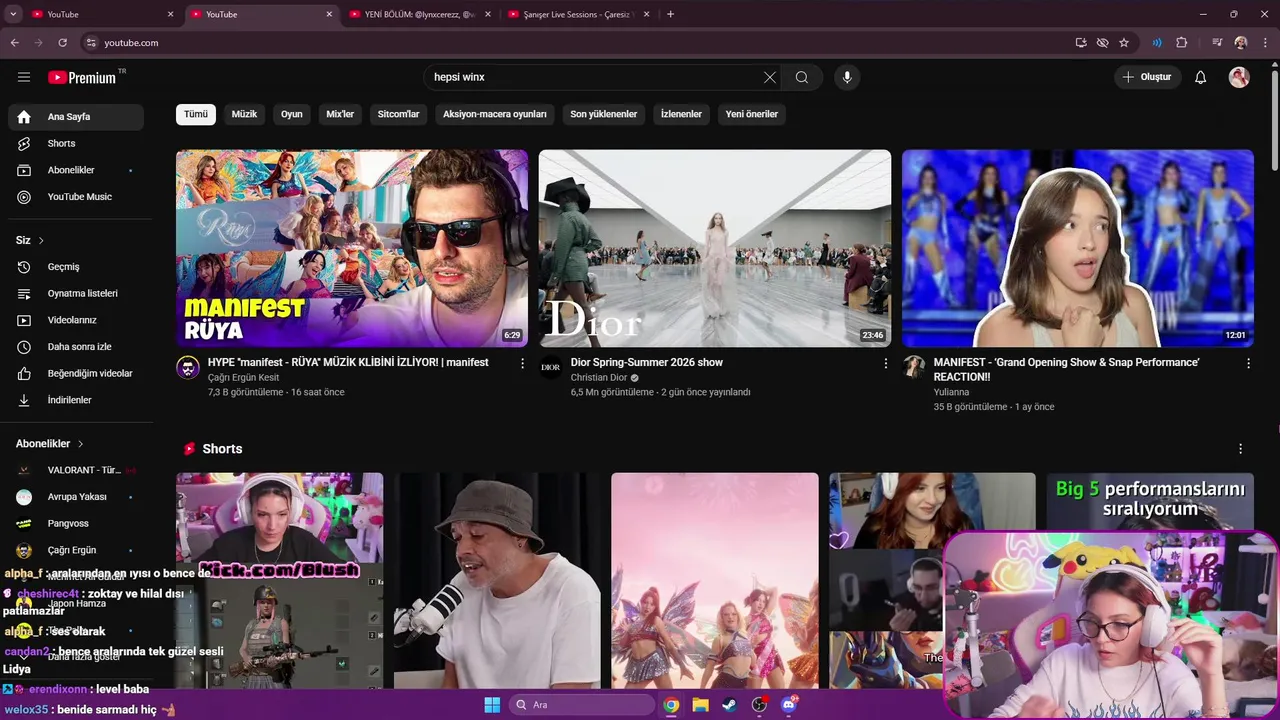Switch to the YENİ BÖLÜM tab
This screenshot has width=1280, height=720.
point(419,14)
